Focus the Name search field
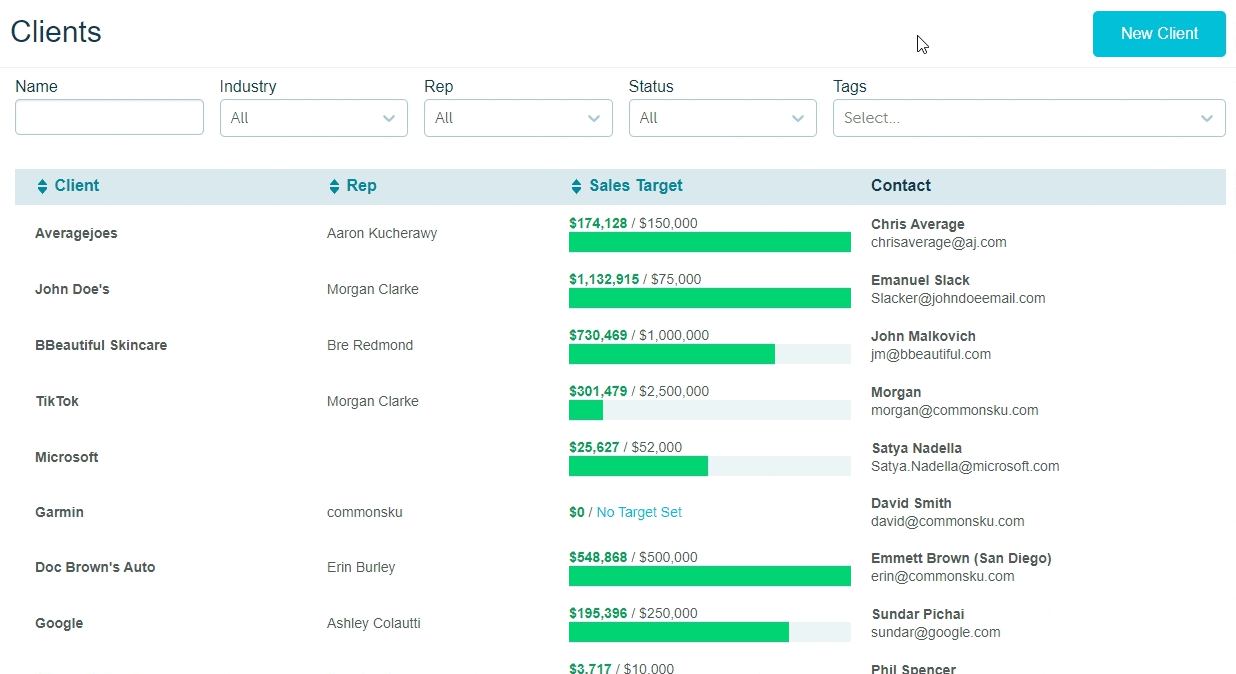 109,118
